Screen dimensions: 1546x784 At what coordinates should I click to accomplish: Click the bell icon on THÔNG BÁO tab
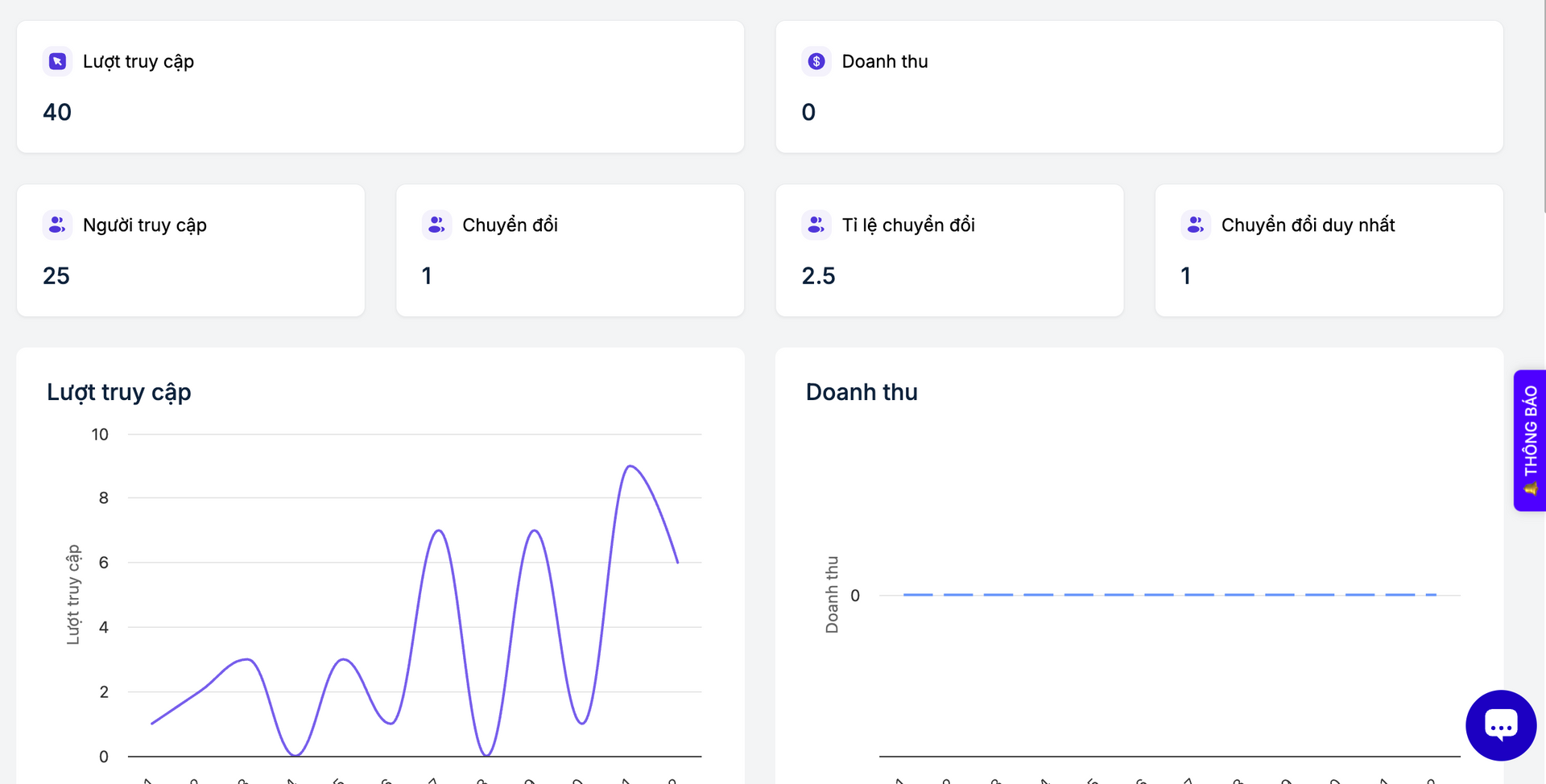tap(1530, 489)
